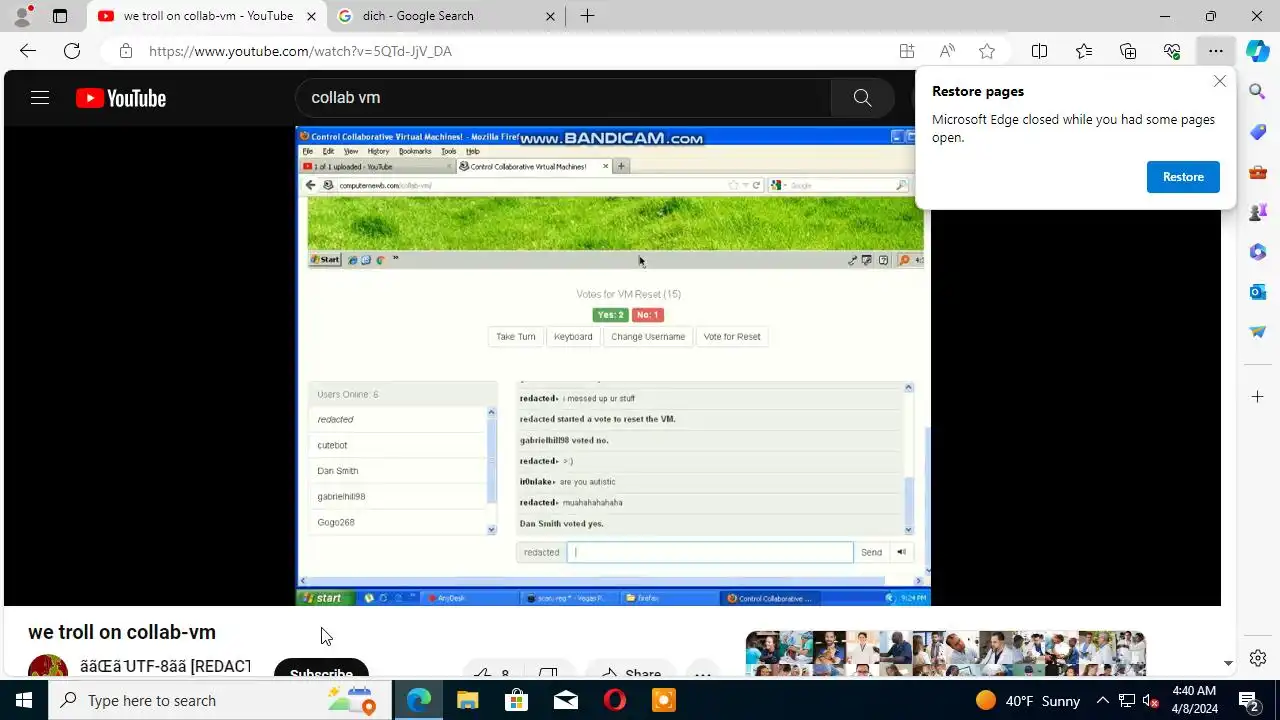The width and height of the screenshot is (1280, 720).
Task: Open Microsoft Store from the taskbar
Action: [516, 700]
